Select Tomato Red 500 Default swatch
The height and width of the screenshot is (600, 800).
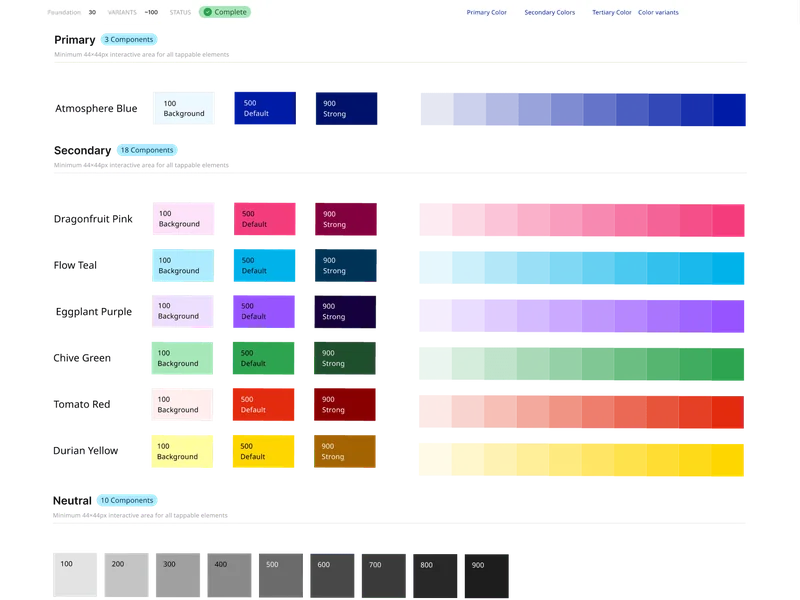click(263, 405)
